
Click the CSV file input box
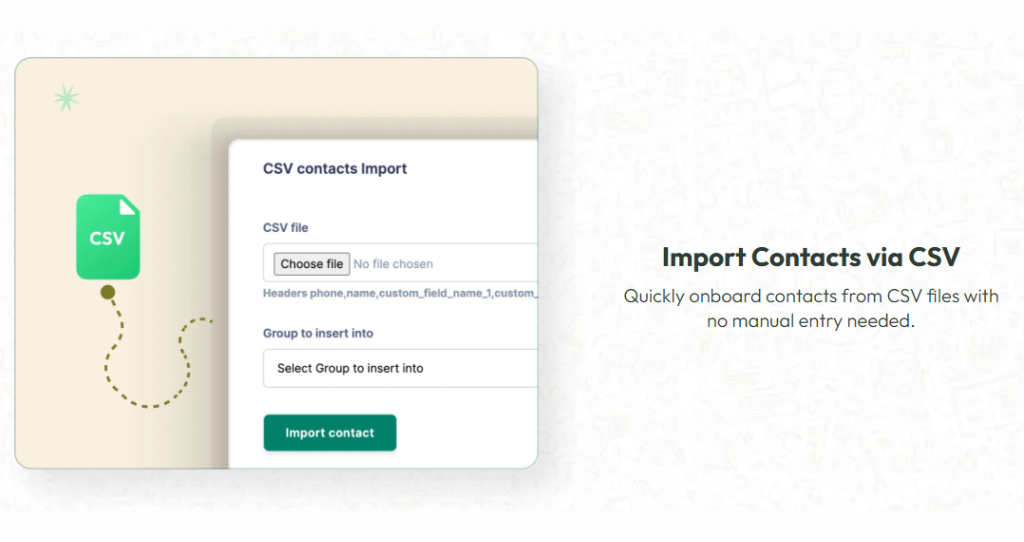400,263
